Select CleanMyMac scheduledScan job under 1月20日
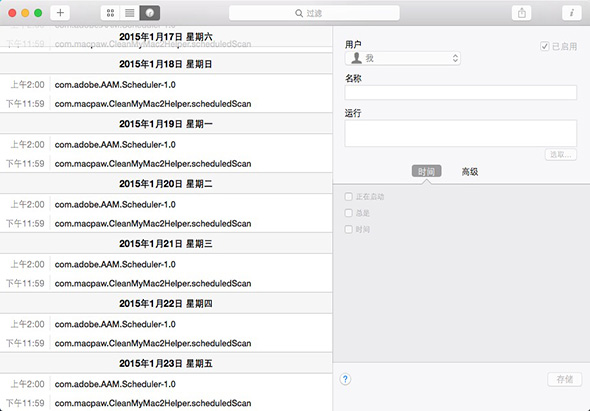The width and height of the screenshot is (590, 411). click(166, 223)
